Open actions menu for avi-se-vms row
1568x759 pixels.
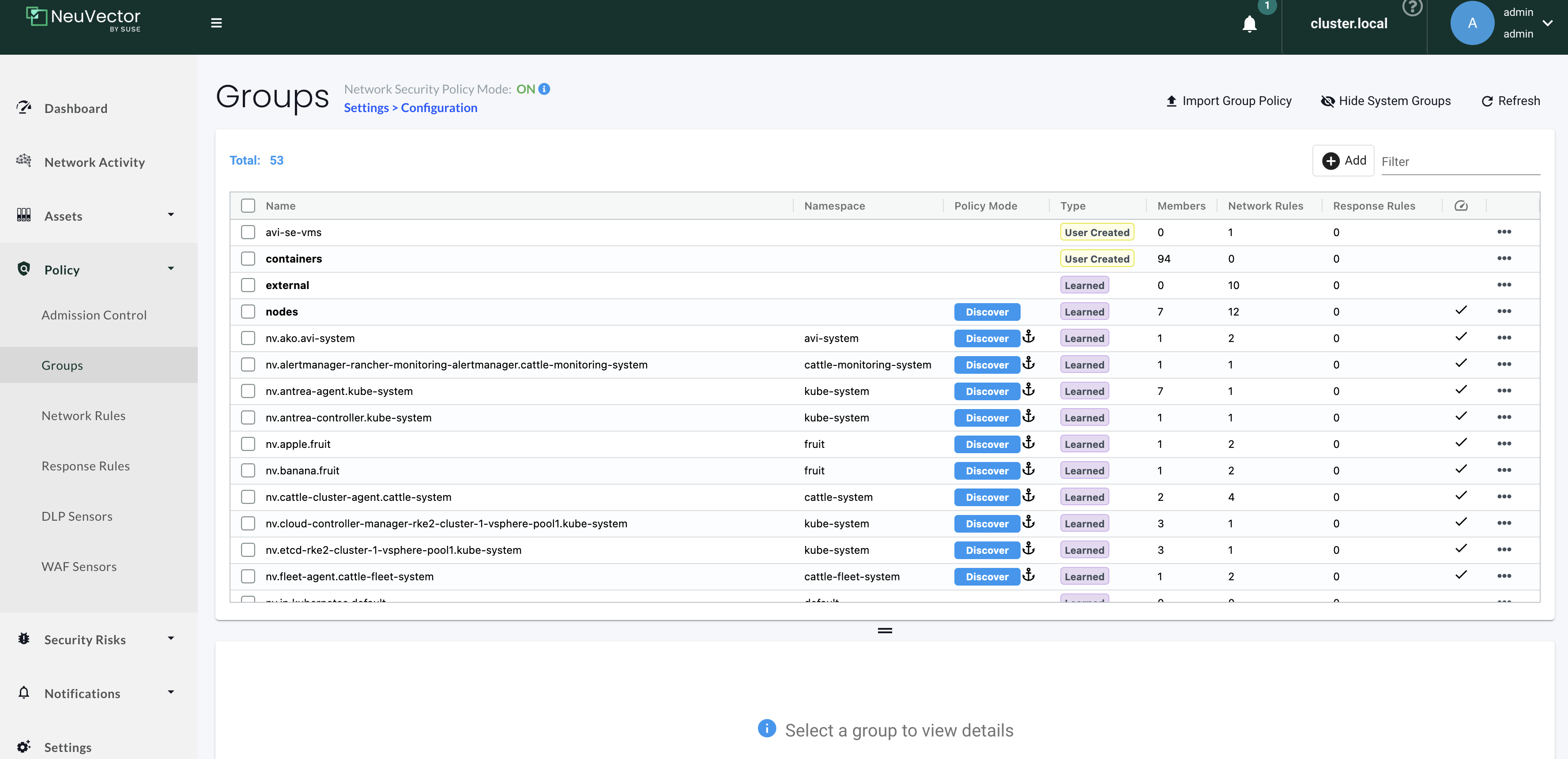tap(1504, 232)
